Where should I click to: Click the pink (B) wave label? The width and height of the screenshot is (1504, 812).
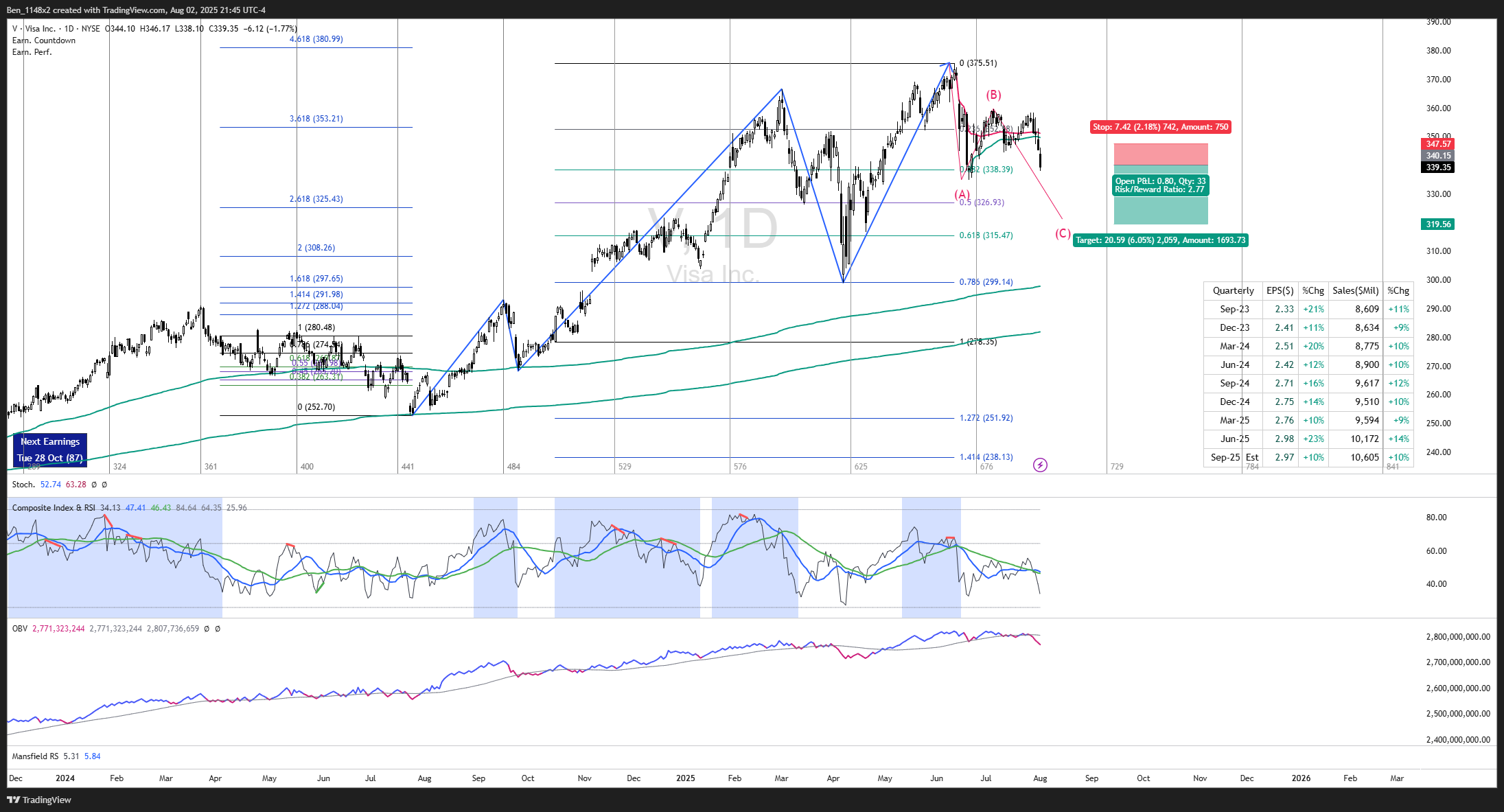pos(993,95)
